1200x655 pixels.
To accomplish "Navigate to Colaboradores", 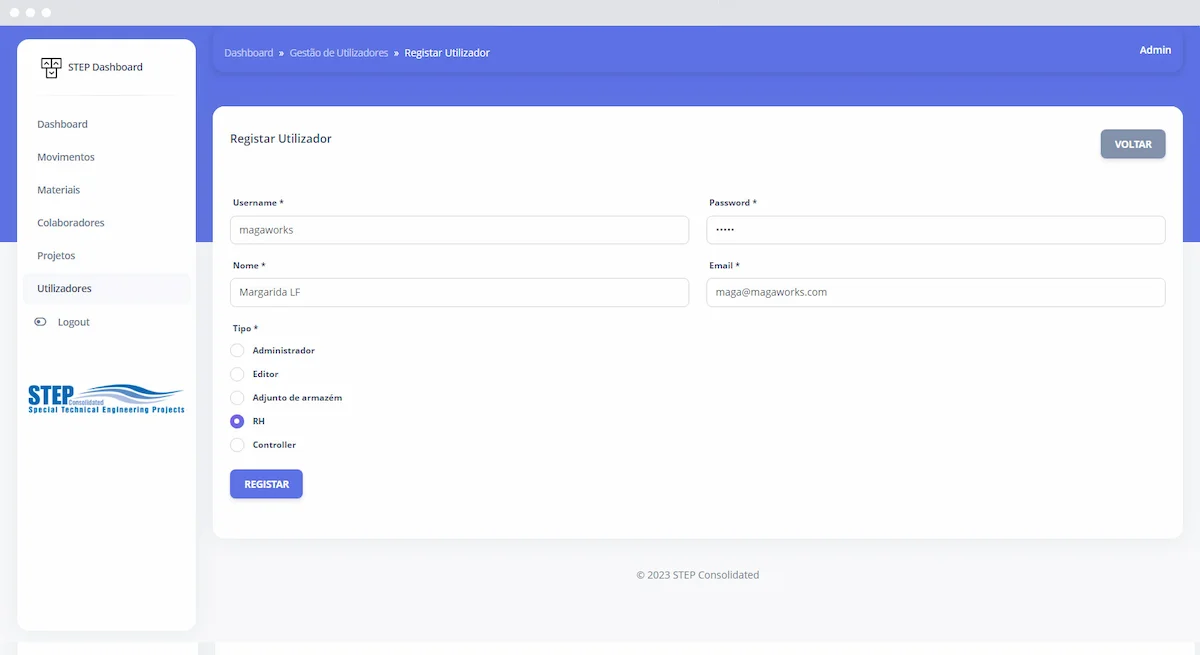I will (70, 222).
